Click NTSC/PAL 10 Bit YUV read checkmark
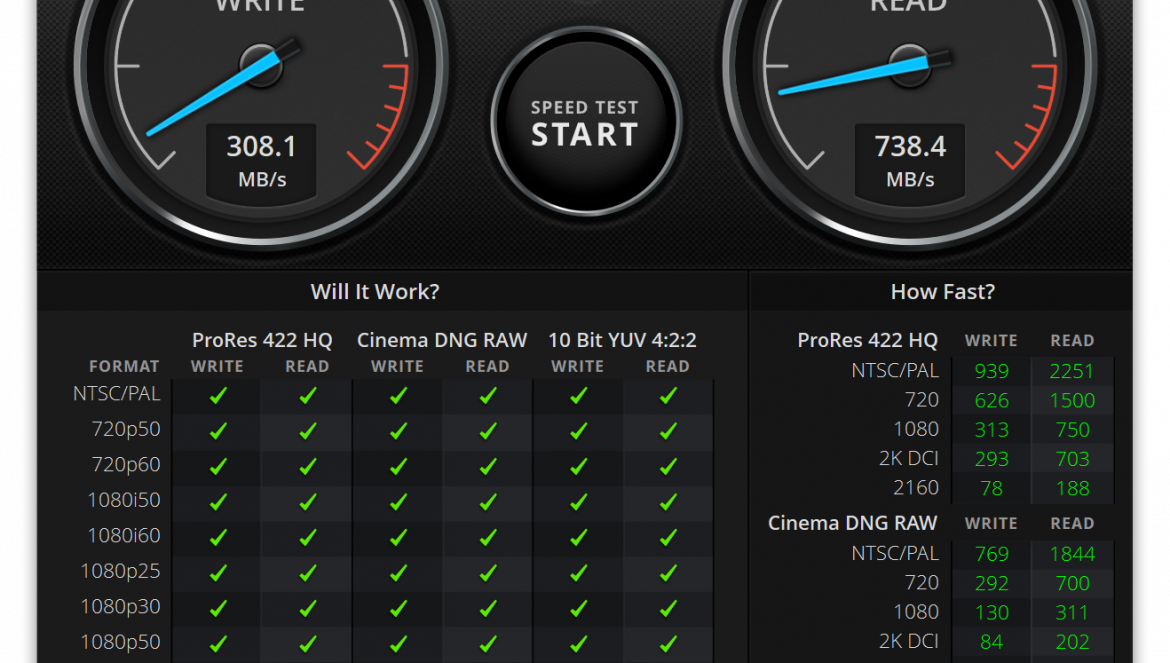The height and width of the screenshot is (663, 1170). pos(668,396)
